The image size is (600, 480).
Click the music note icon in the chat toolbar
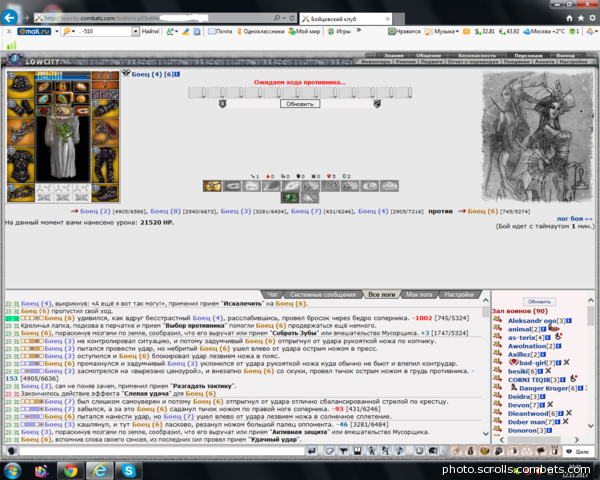[x=399, y=451]
